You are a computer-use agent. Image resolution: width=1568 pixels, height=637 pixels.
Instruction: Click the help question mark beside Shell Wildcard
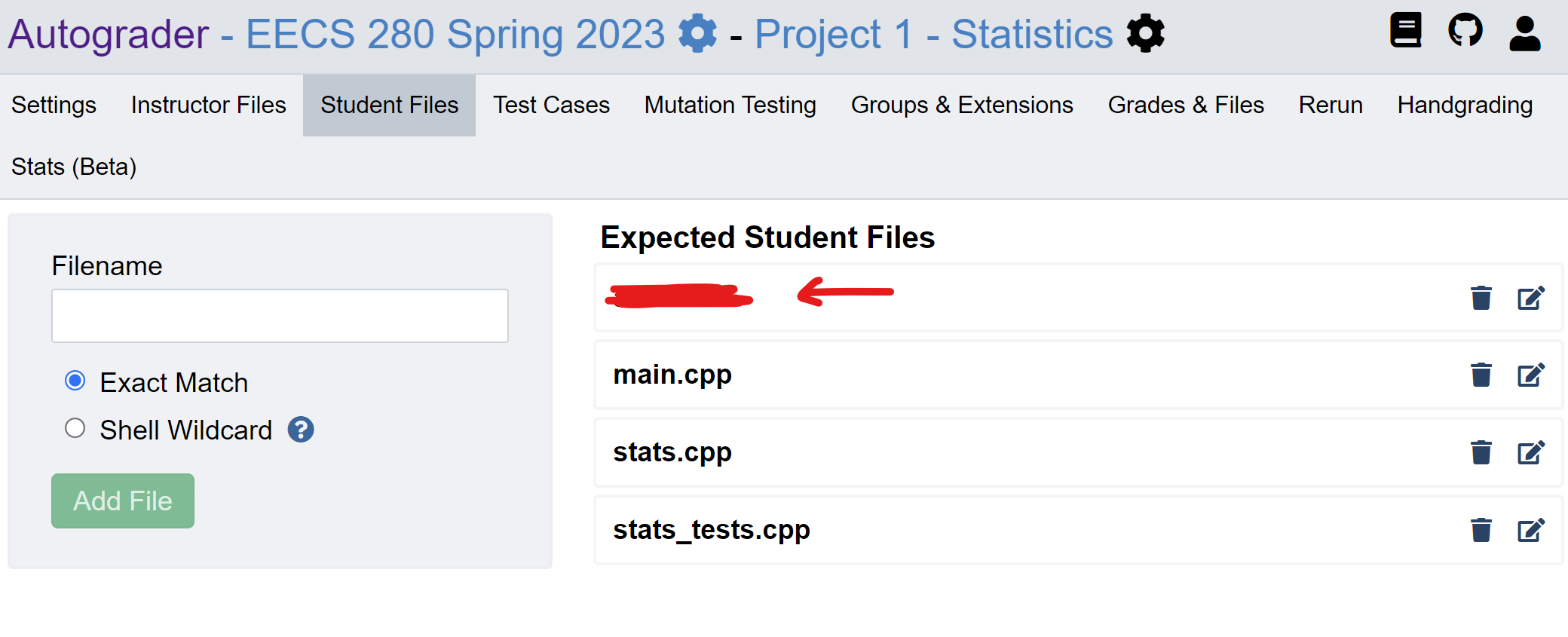click(x=300, y=430)
